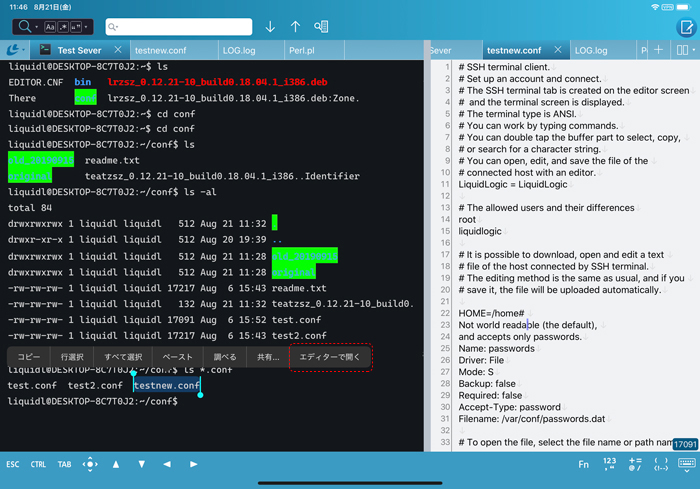Open the app logo menu beside tabs
Image resolution: width=700 pixels, height=489 pixels.
point(15,49)
